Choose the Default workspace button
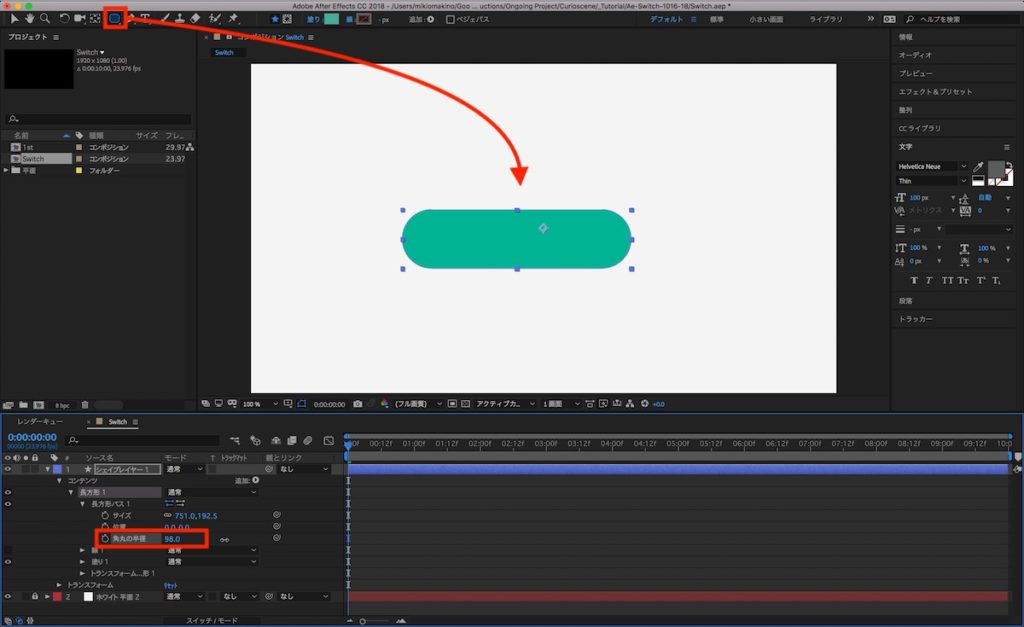This screenshot has height=627, width=1024. click(x=667, y=19)
